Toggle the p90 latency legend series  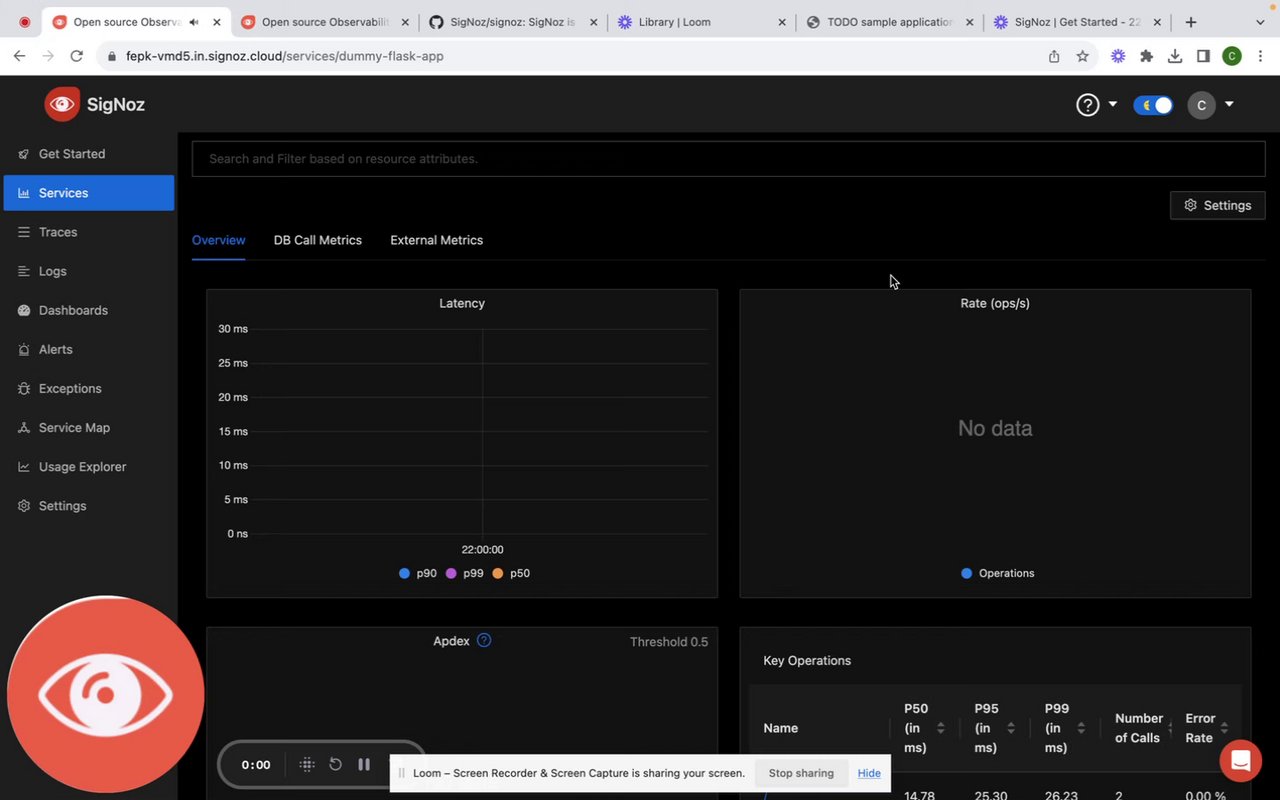tap(418, 573)
